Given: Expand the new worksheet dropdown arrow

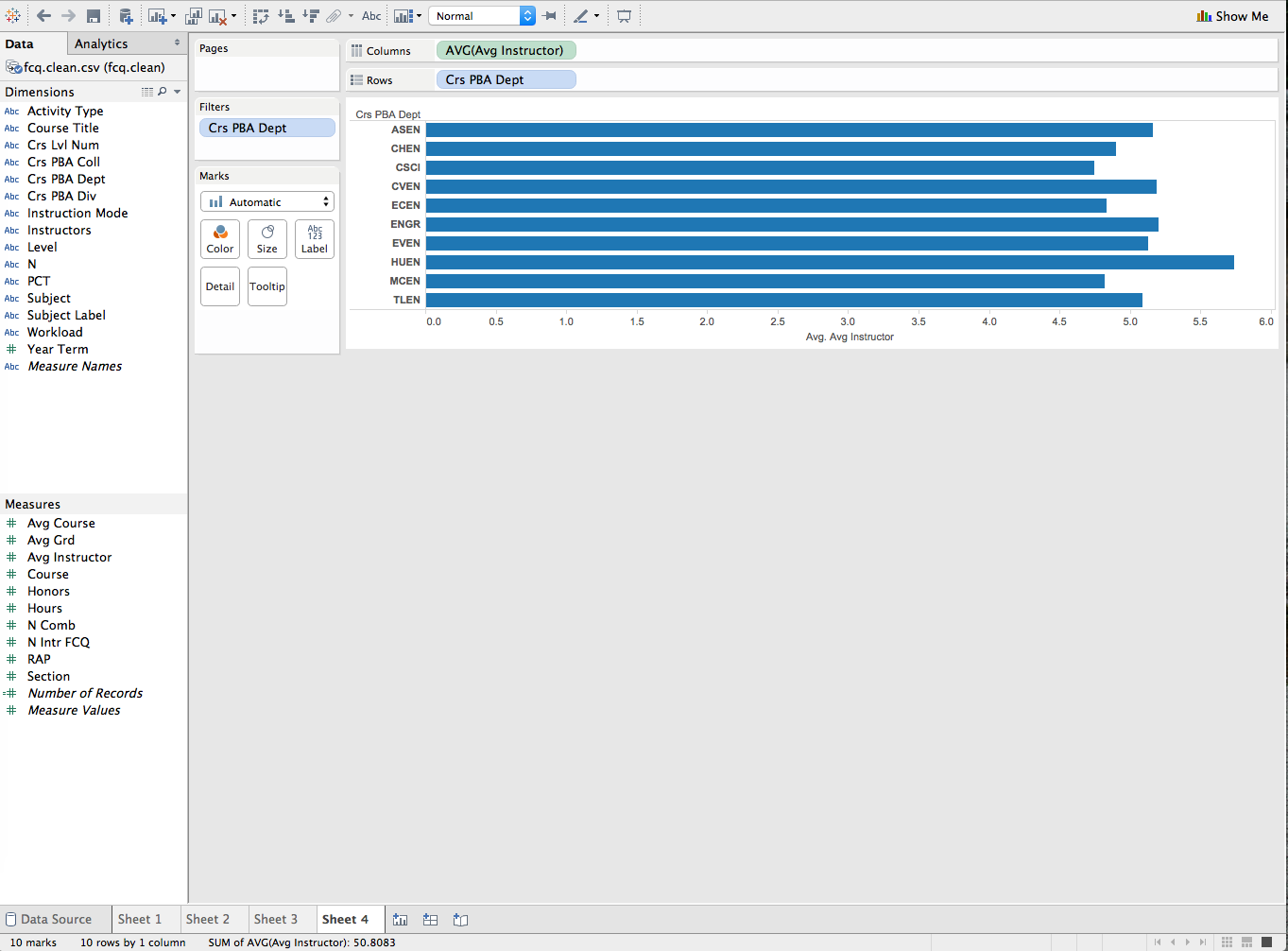Looking at the screenshot, I should tap(173, 16).
